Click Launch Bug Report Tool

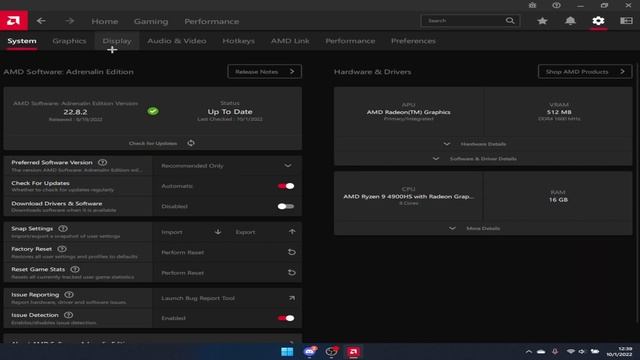pos(227,298)
